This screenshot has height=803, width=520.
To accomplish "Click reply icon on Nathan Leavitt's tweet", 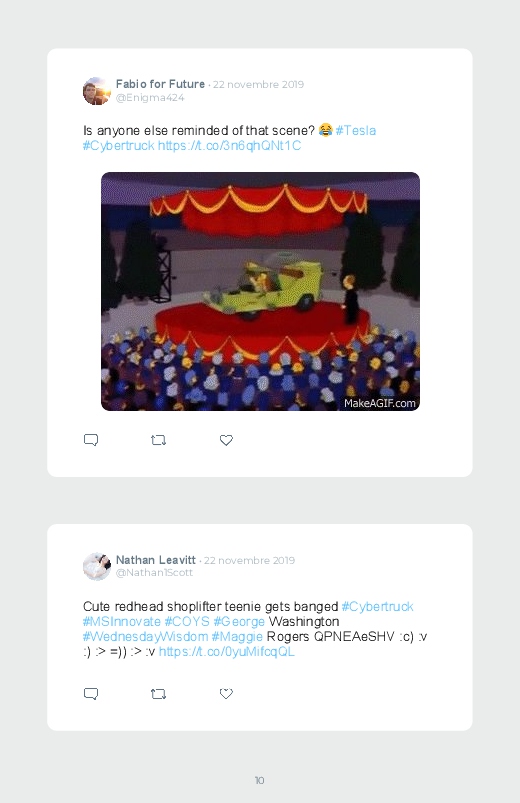I will pyautogui.click(x=91, y=694).
